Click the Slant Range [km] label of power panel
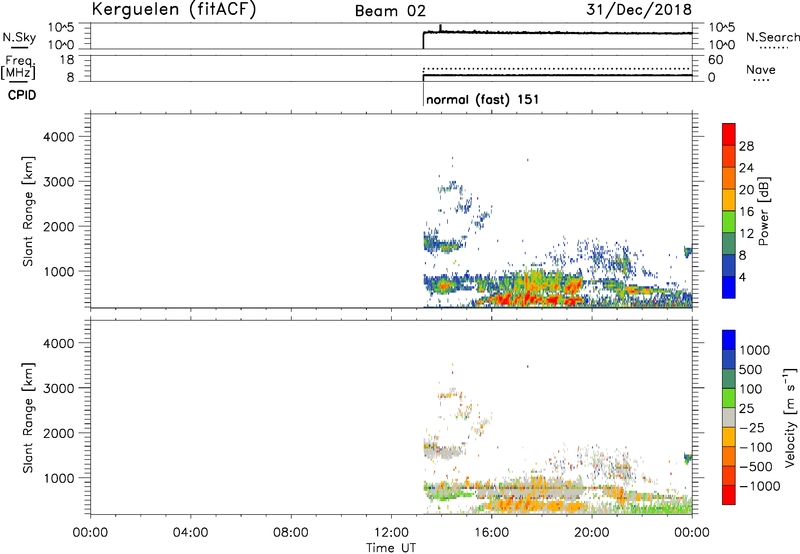 [28, 211]
